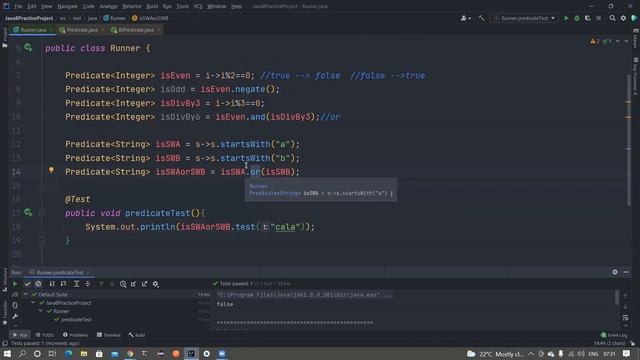
Task: Open Windows Start menu
Action: [x=7, y=353]
